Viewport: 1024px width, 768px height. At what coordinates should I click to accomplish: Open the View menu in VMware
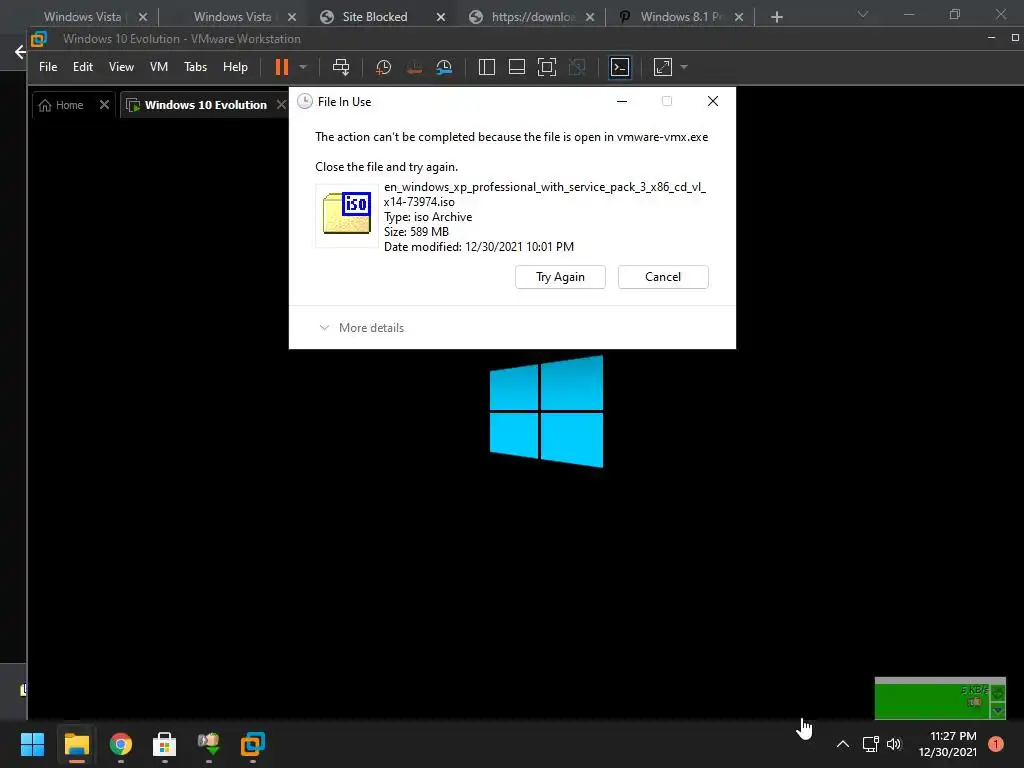[x=121, y=67]
